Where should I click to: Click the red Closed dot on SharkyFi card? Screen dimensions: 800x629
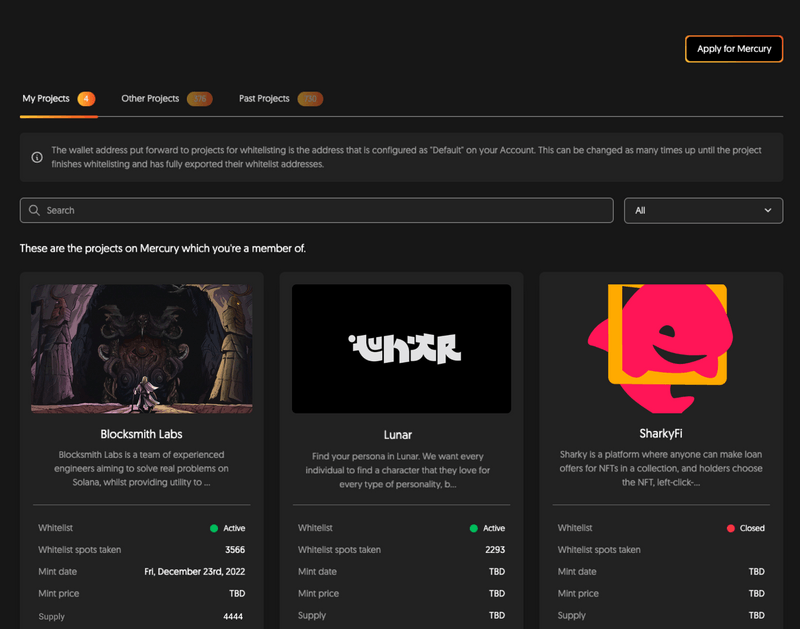(x=731, y=528)
